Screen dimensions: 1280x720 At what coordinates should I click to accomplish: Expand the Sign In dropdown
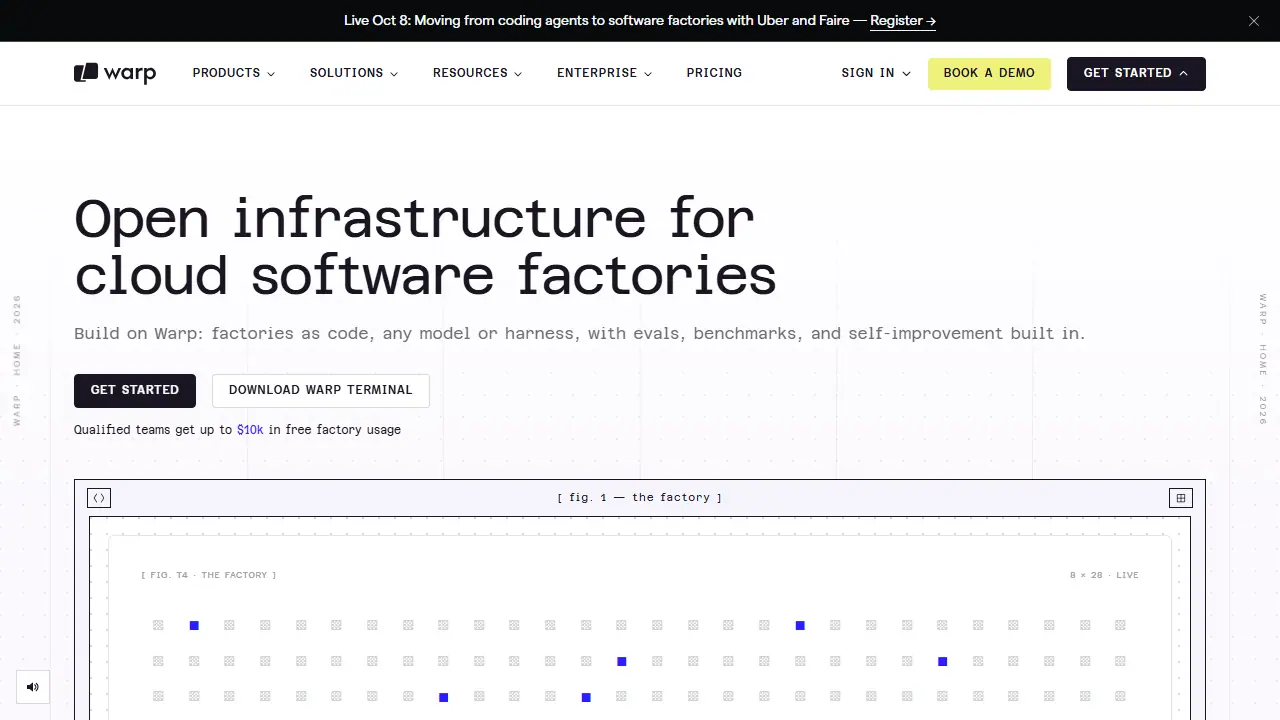[876, 73]
